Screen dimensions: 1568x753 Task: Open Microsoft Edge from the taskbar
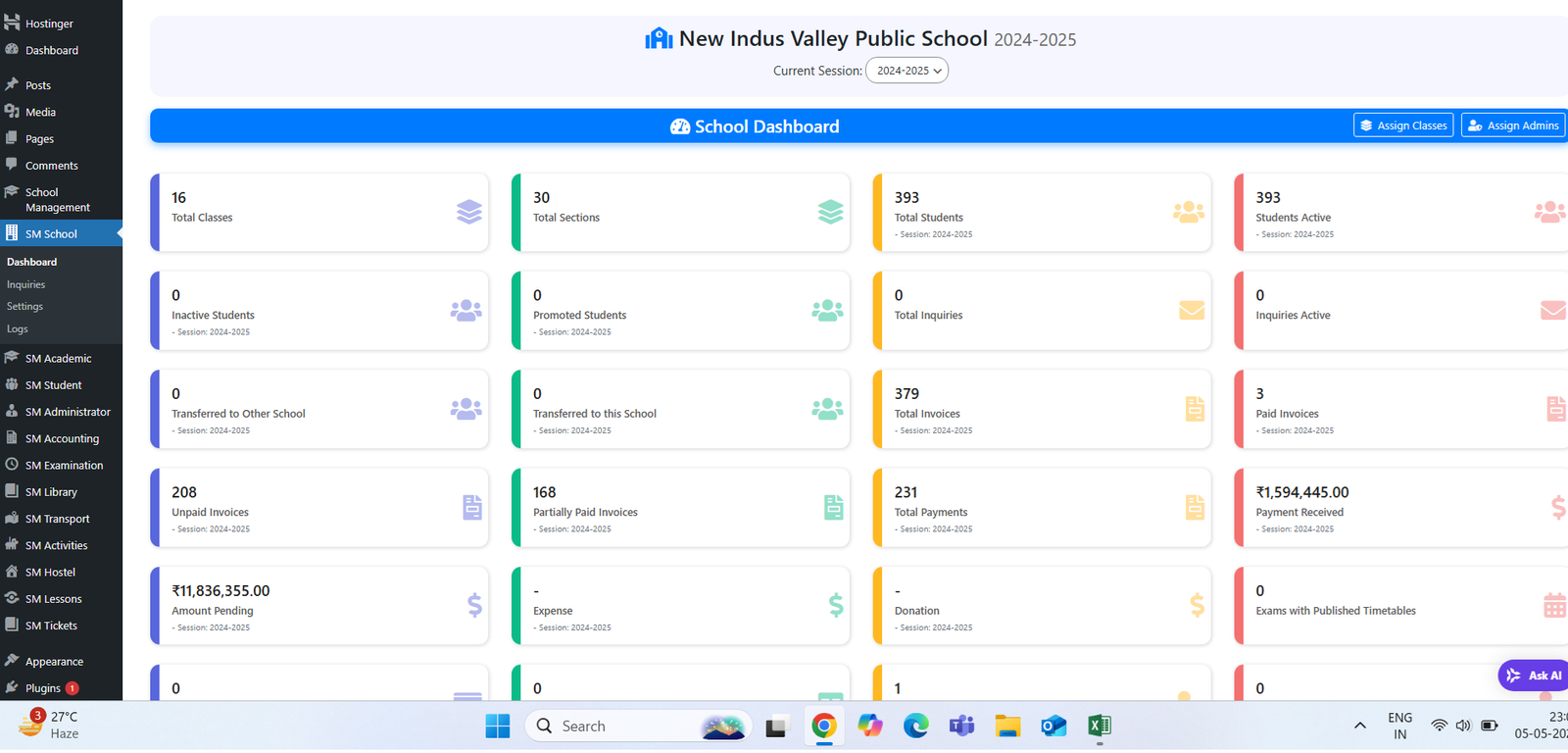(916, 726)
